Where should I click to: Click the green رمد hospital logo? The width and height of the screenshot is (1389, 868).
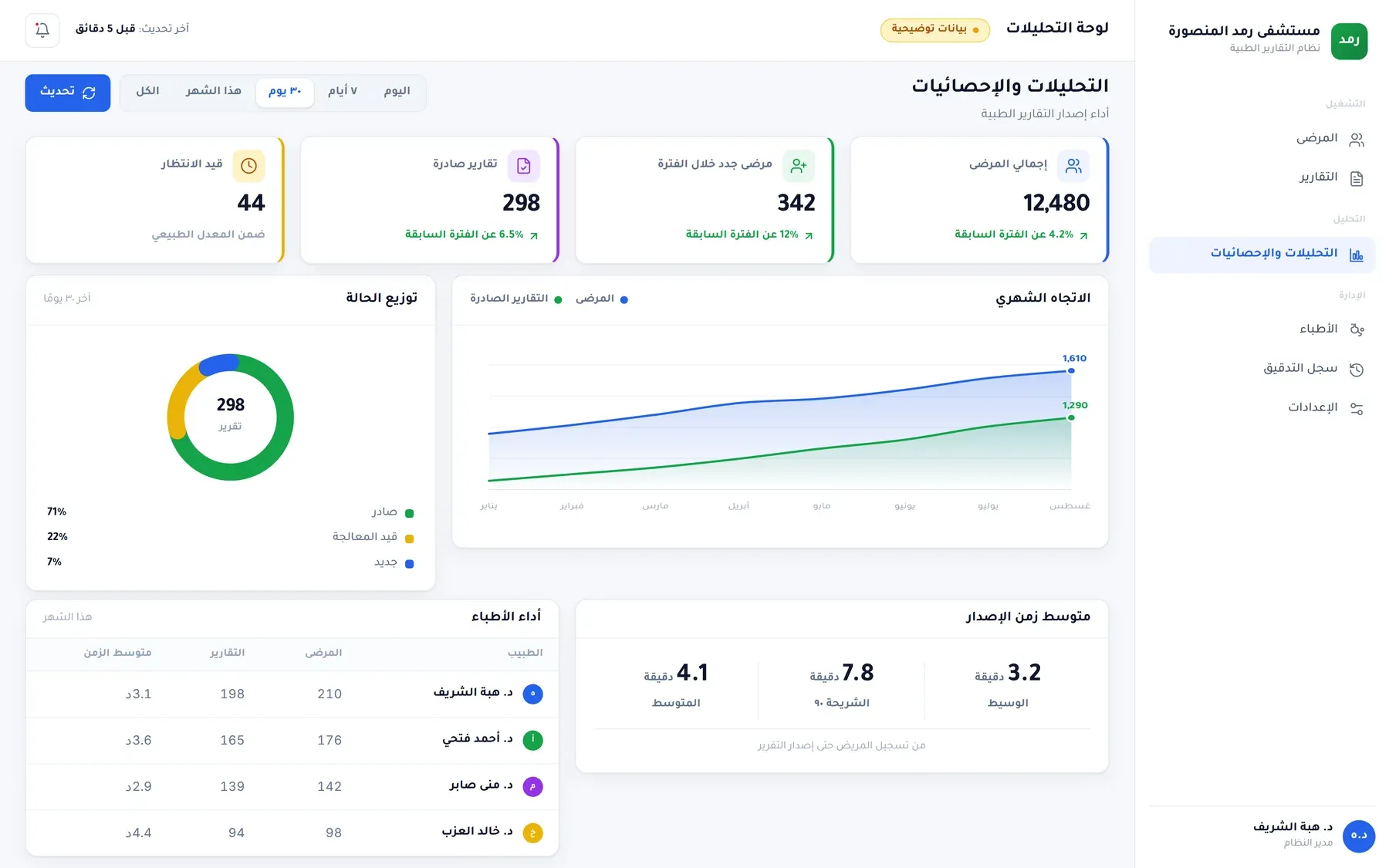pos(1349,41)
